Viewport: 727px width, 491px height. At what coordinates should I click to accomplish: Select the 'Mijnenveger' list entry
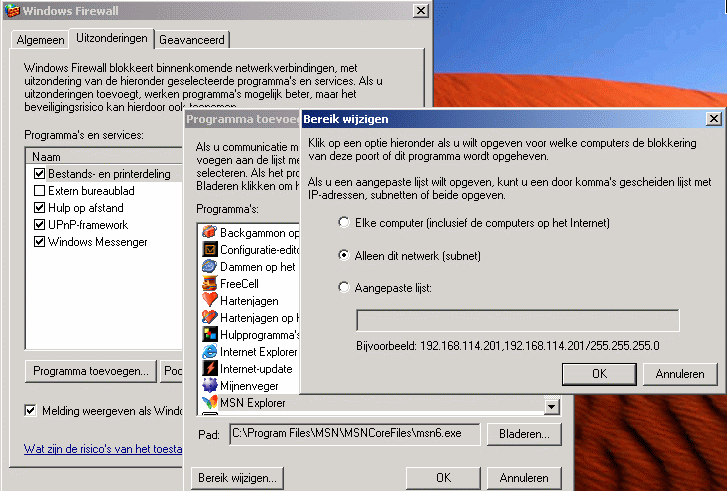(249, 386)
